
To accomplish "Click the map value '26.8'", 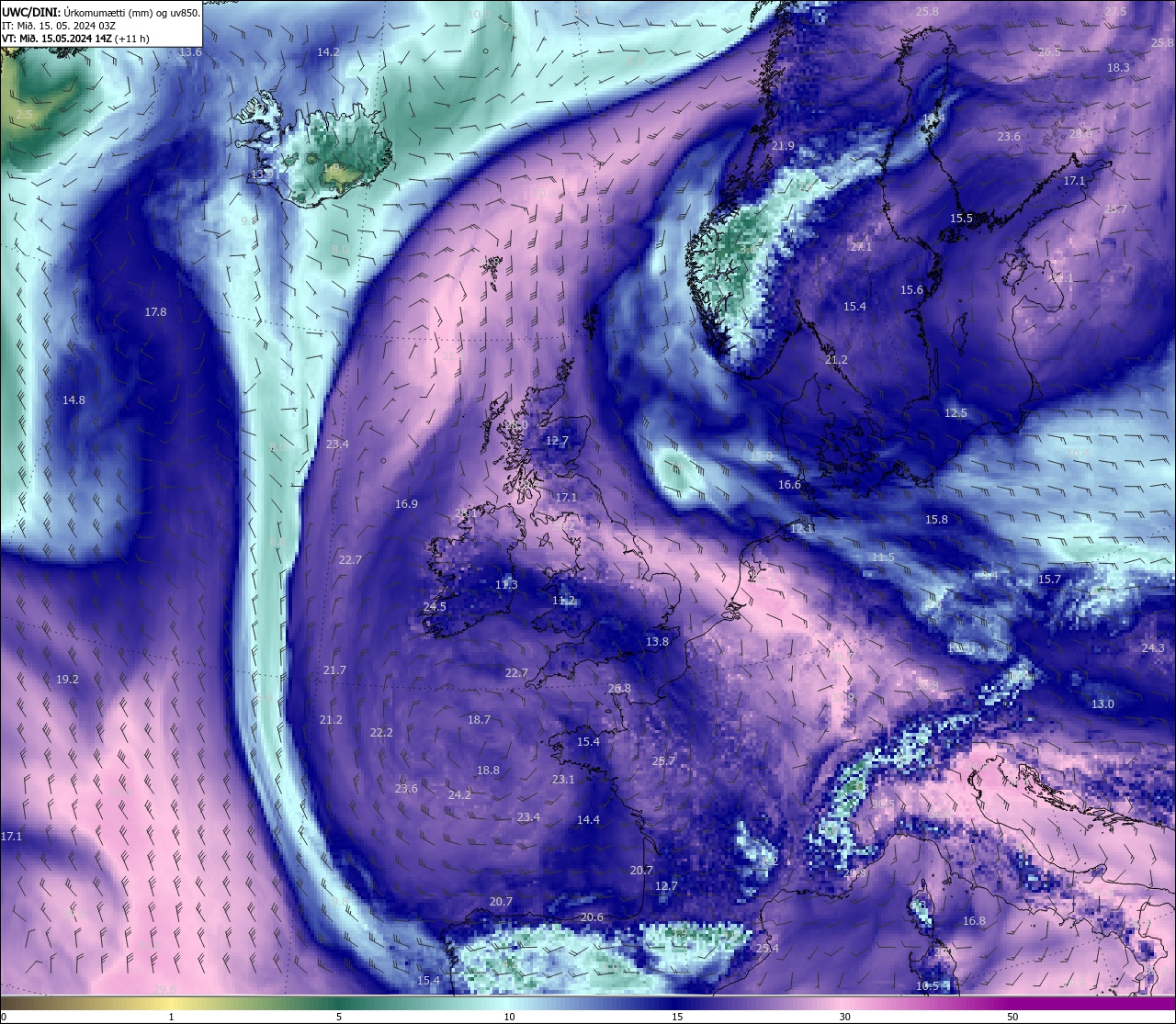I will [x=619, y=689].
